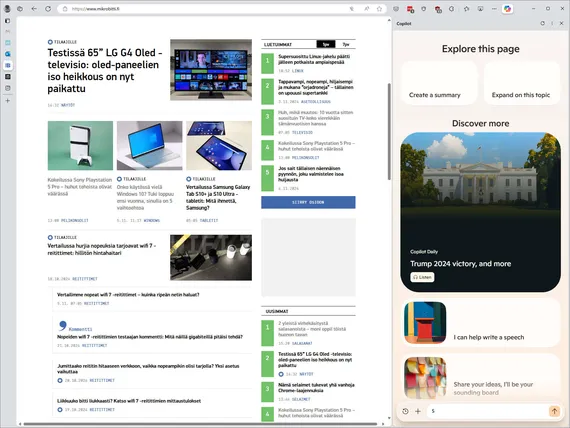Click the LINUX category tag
This screenshot has height=428, width=570.
point(298,71)
